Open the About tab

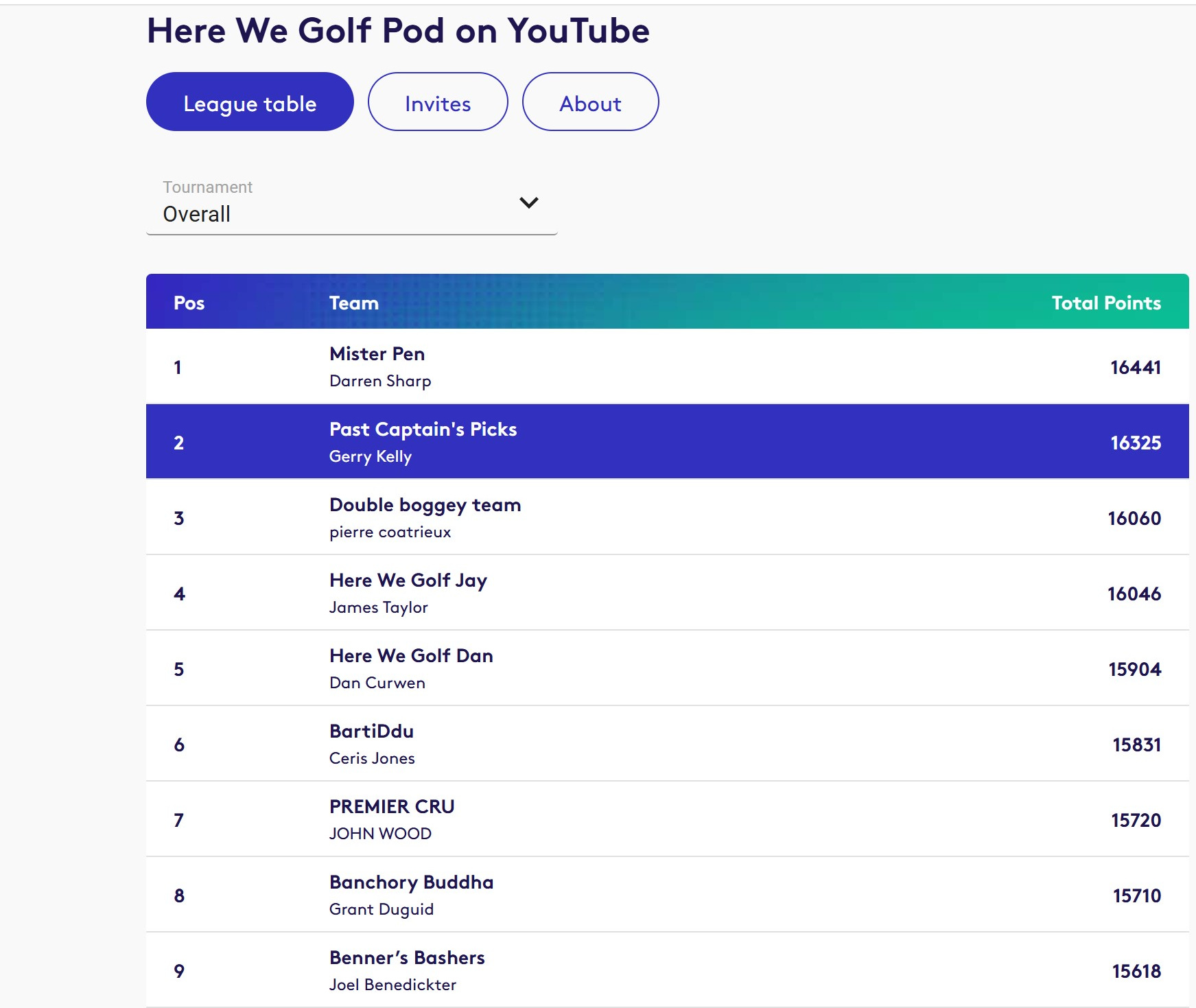[590, 102]
